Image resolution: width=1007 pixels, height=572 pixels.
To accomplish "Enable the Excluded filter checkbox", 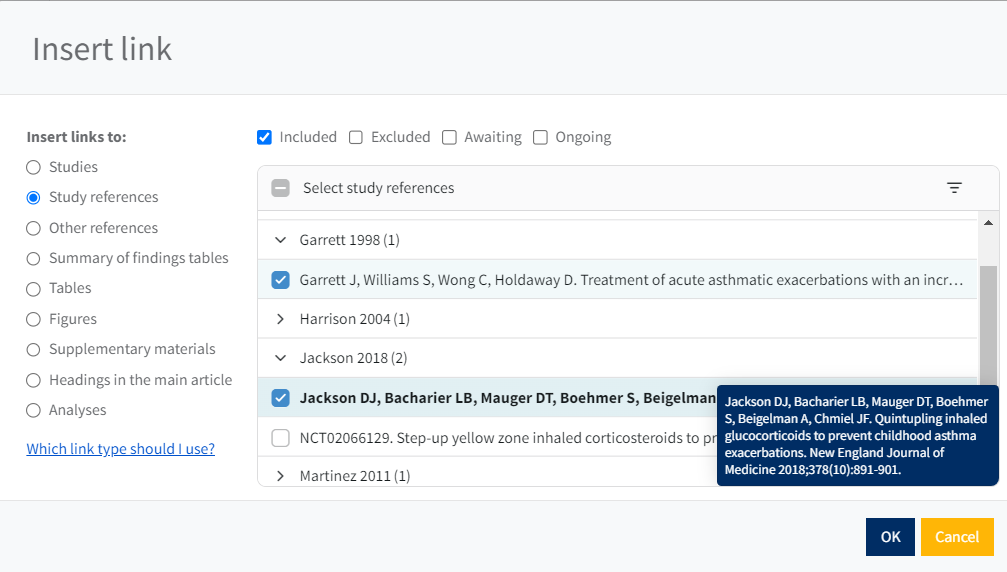I will (x=356, y=137).
